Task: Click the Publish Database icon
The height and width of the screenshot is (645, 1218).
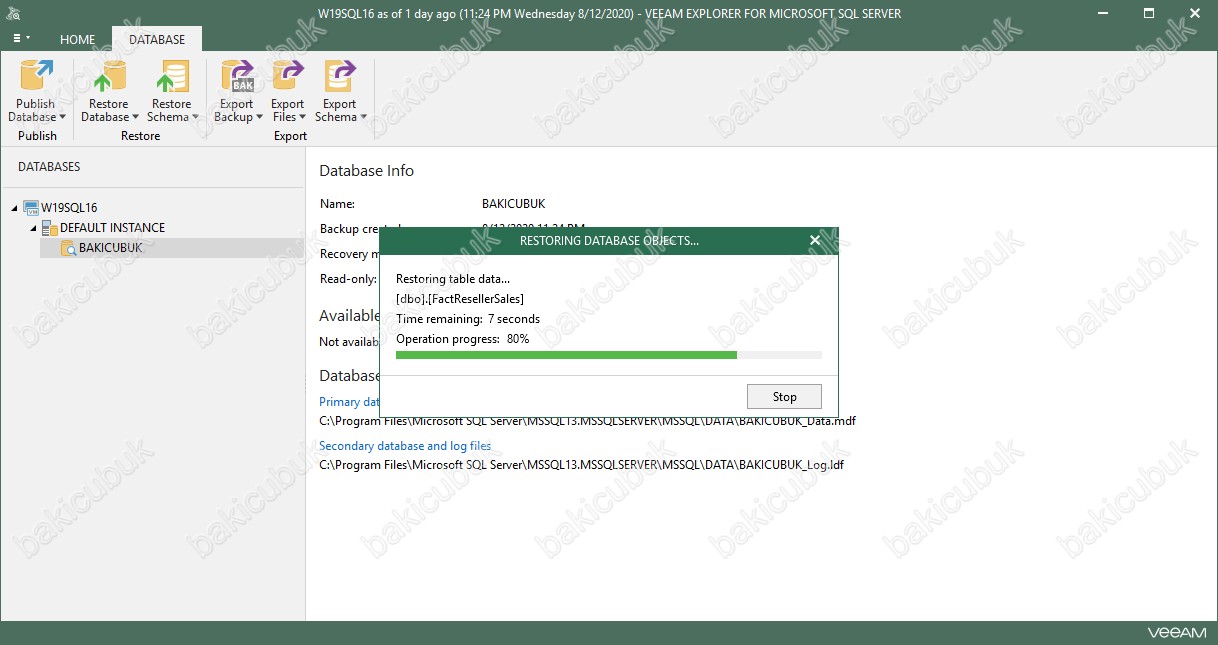Action: (36, 76)
